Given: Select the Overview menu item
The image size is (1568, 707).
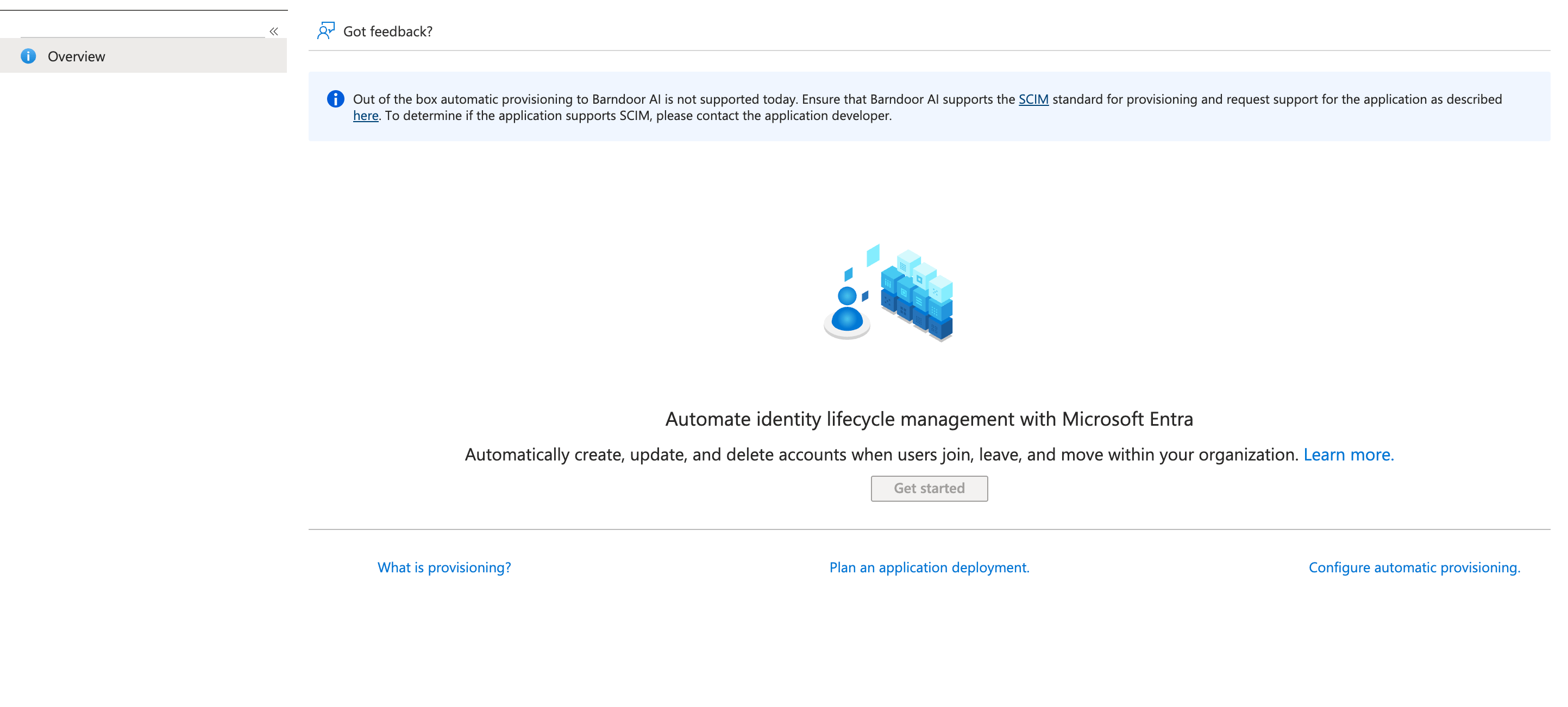Looking at the screenshot, I should tap(143, 56).
